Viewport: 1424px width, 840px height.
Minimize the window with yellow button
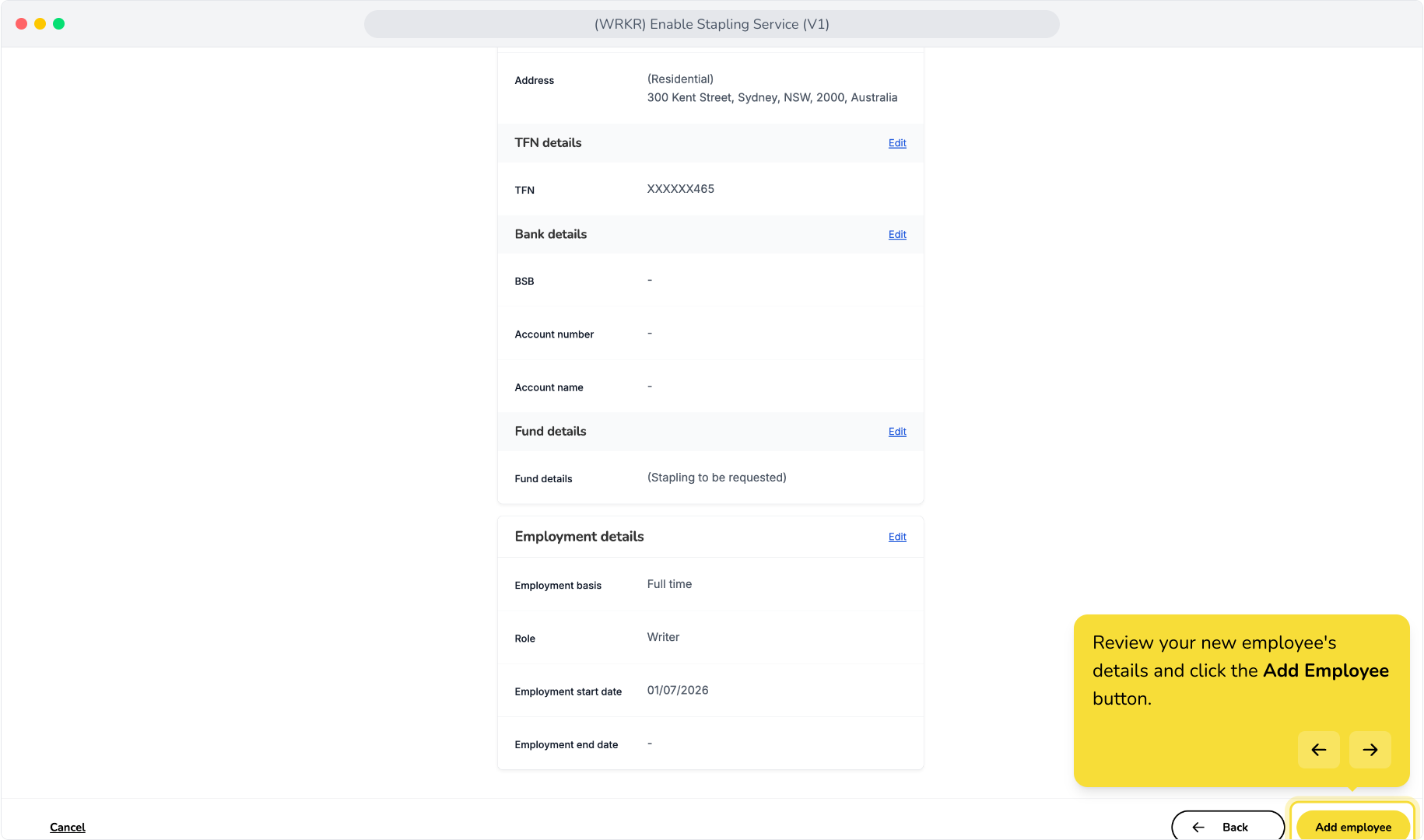point(40,23)
